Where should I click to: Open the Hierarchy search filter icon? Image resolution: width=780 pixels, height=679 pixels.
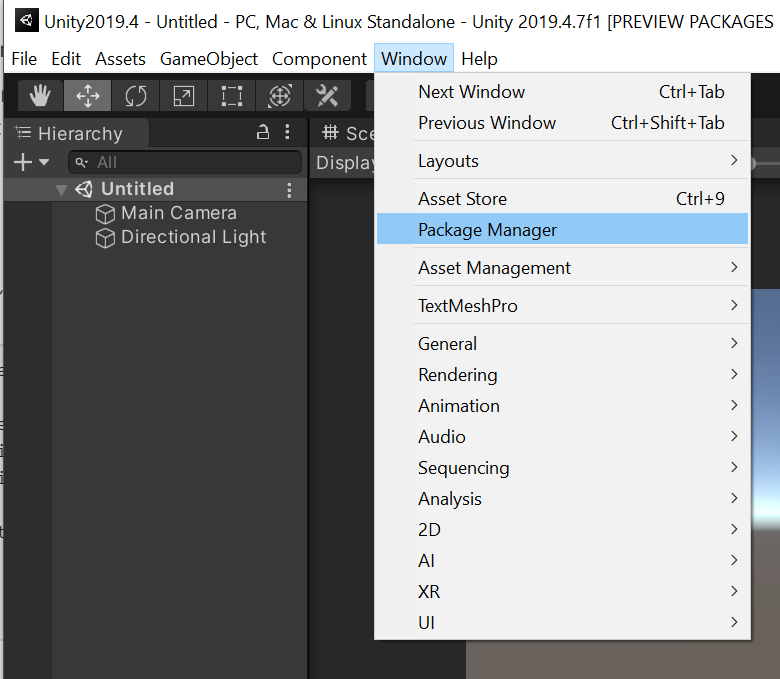[82, 162]
